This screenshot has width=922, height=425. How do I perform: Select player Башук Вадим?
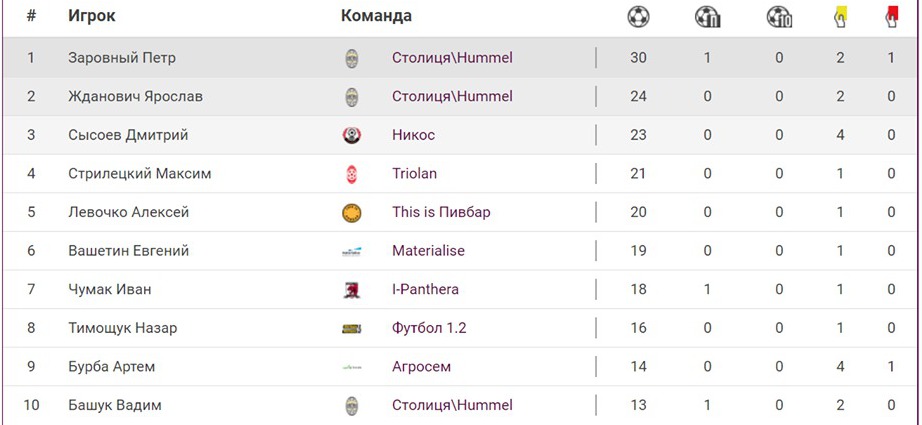(115, 405)
